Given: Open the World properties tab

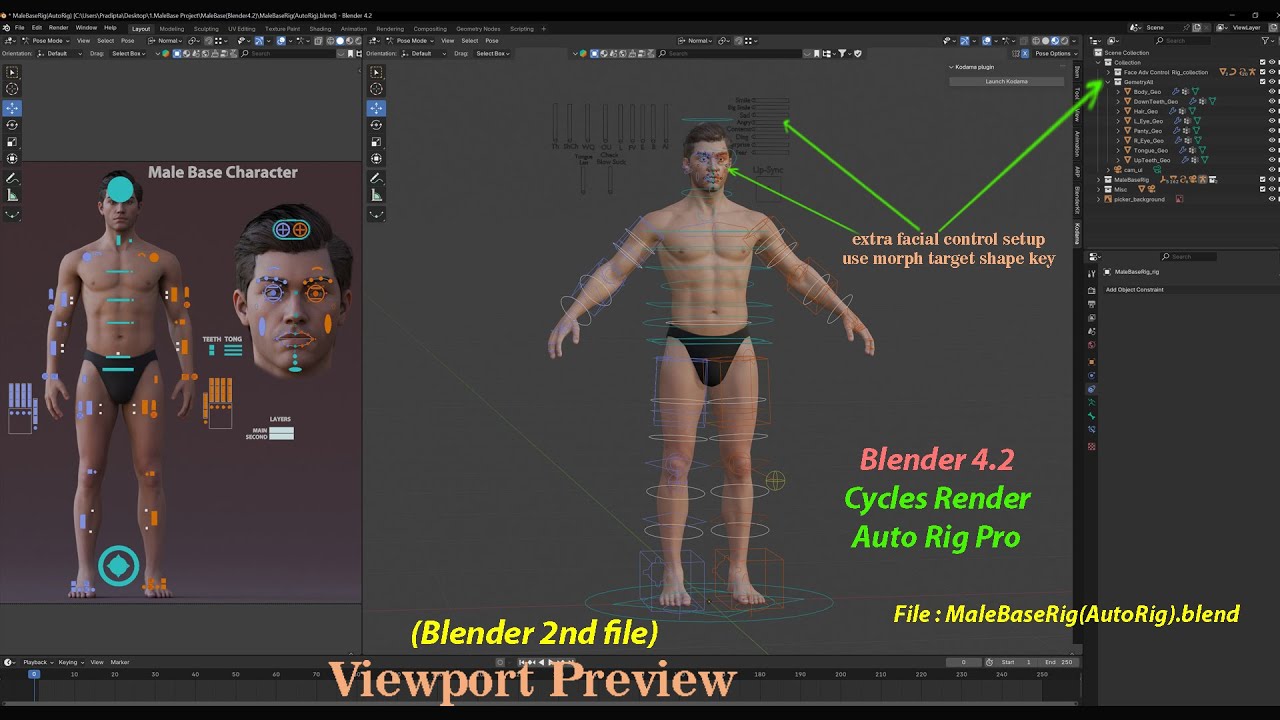Looking at the screenshot, I should (1091, 345).
